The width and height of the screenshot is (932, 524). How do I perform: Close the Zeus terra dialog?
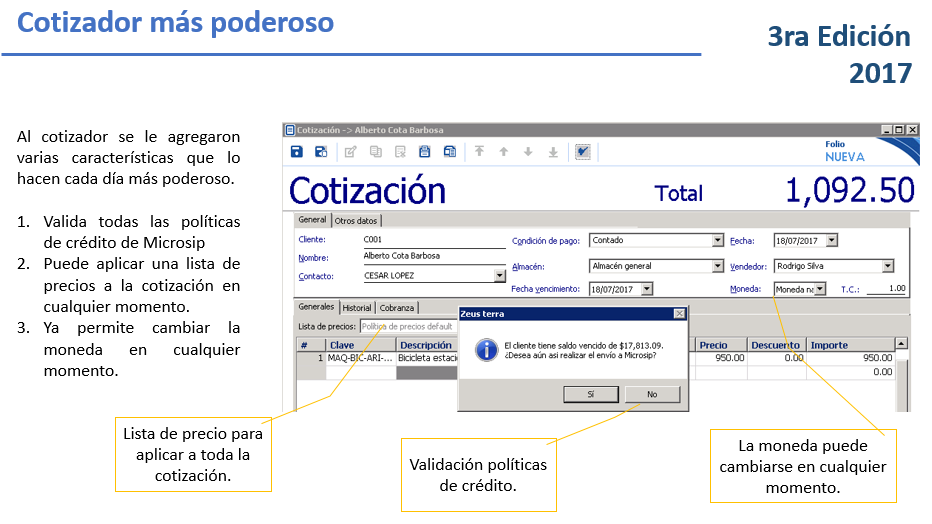click(x=679, y=314)
